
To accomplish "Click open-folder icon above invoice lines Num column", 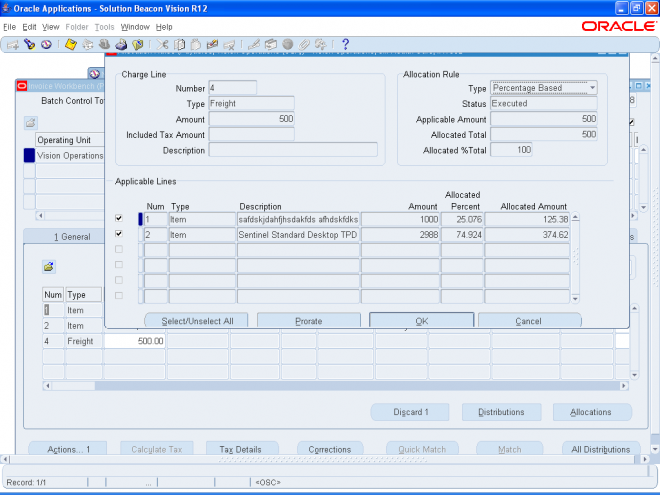I will point(49,266).
